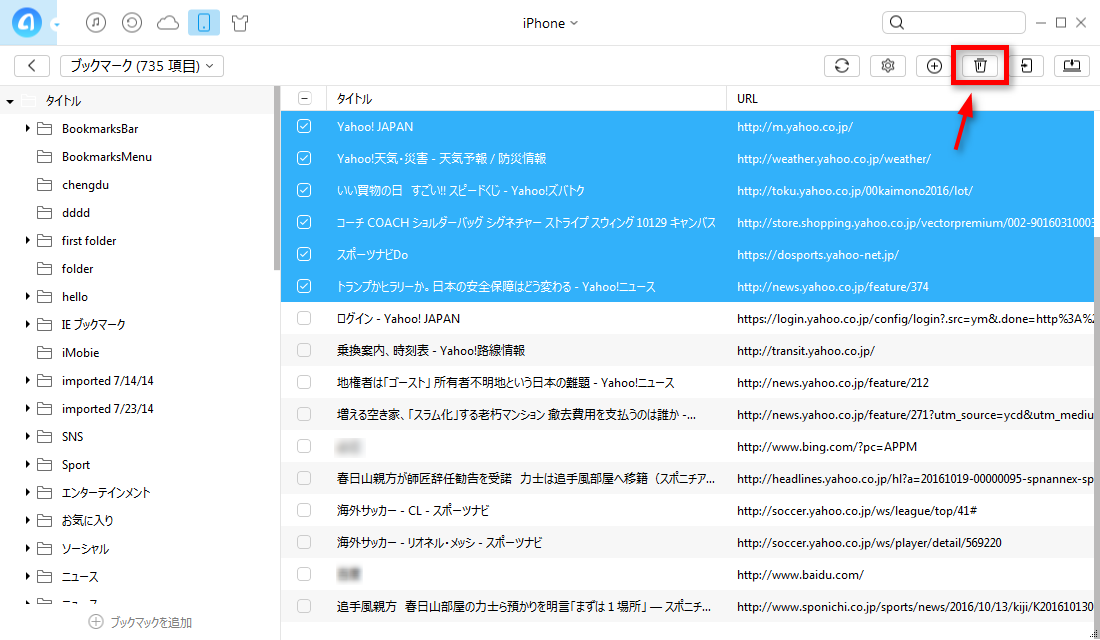Click the folder tree scrollbar
1100x640 pixels.
click(x=277, y=179)
